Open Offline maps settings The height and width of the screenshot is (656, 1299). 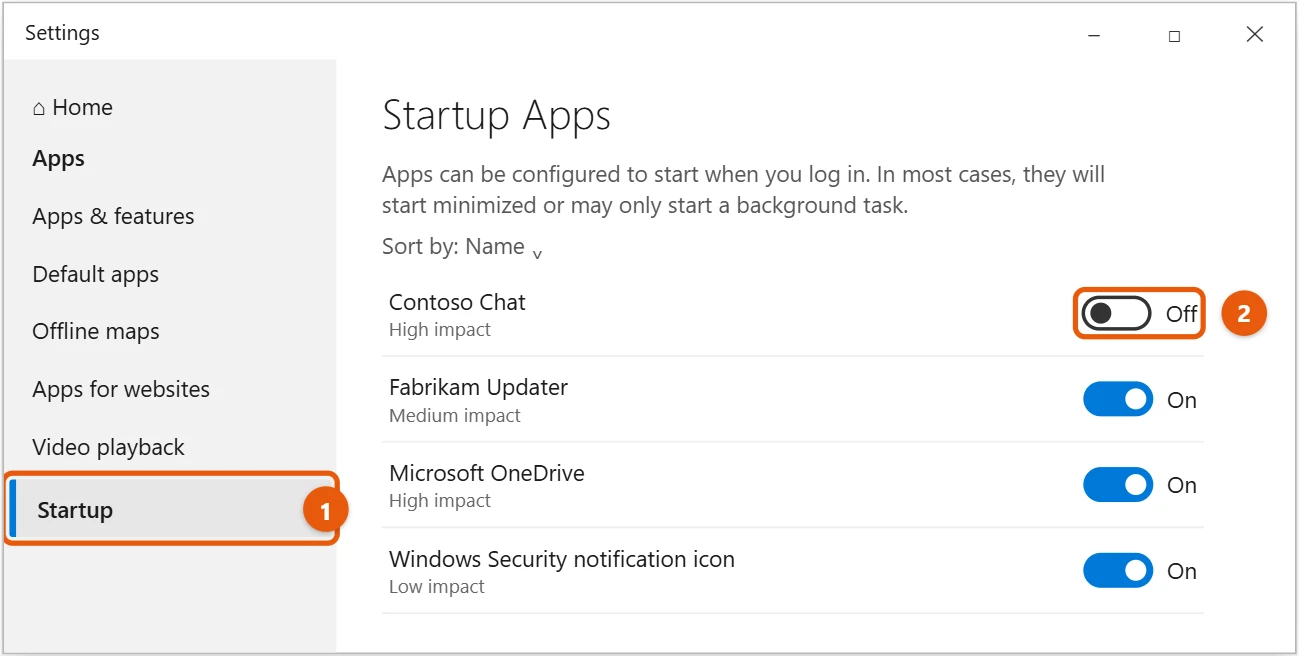[x=96, y=331]
